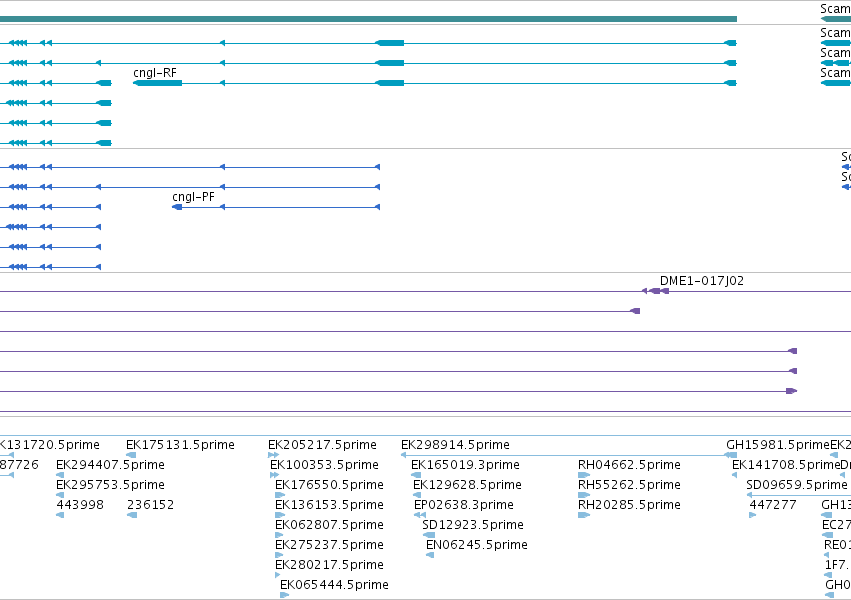Select the 236152 feature label

click(150, 505)
